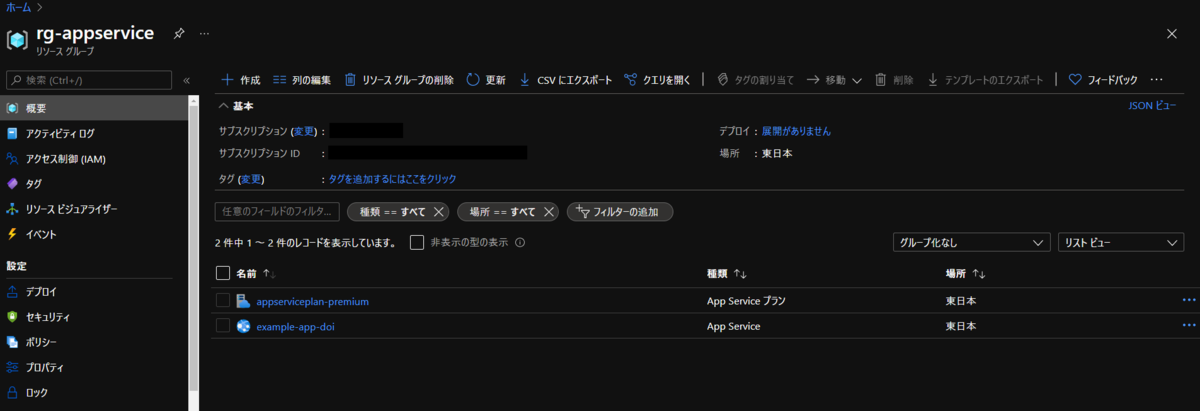Toggle the select-all checkbox in header
Image resolution: width=1200 pixels, height=411 pixels.
(x=223, y=273)
